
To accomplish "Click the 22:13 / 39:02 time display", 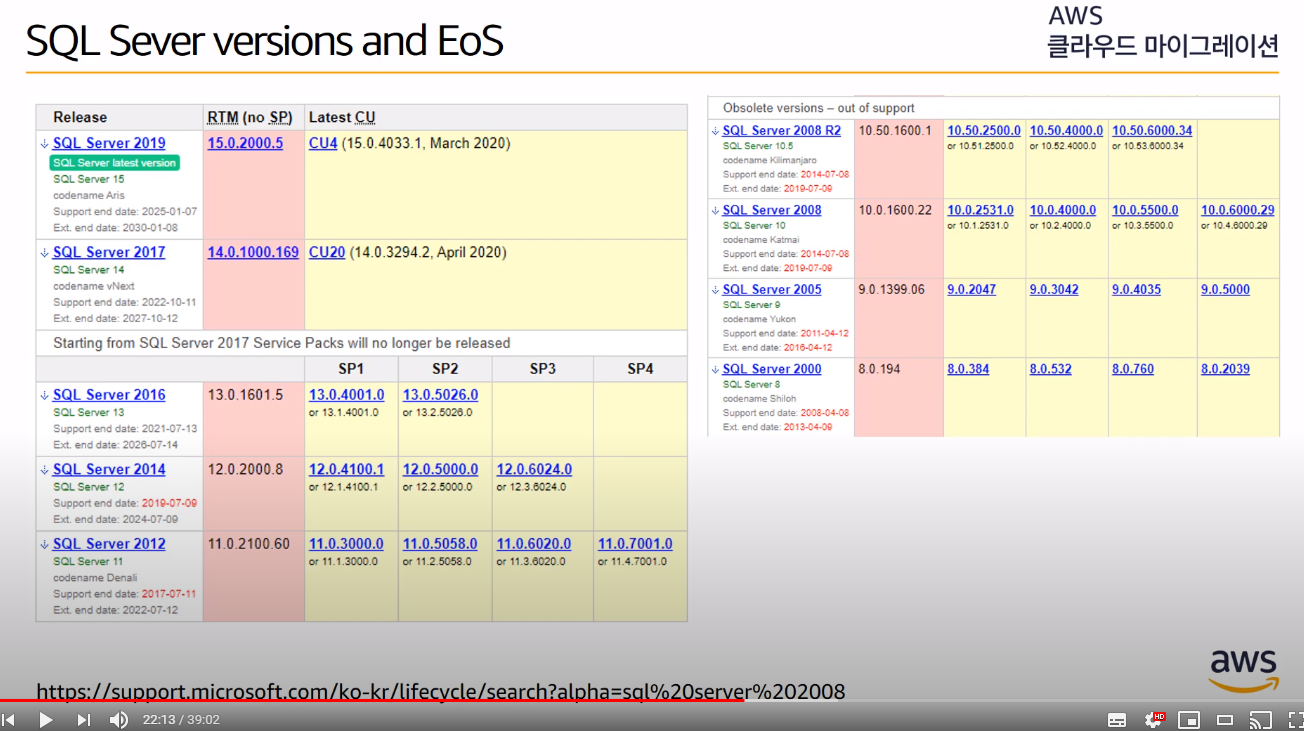I will coord(181,720).
